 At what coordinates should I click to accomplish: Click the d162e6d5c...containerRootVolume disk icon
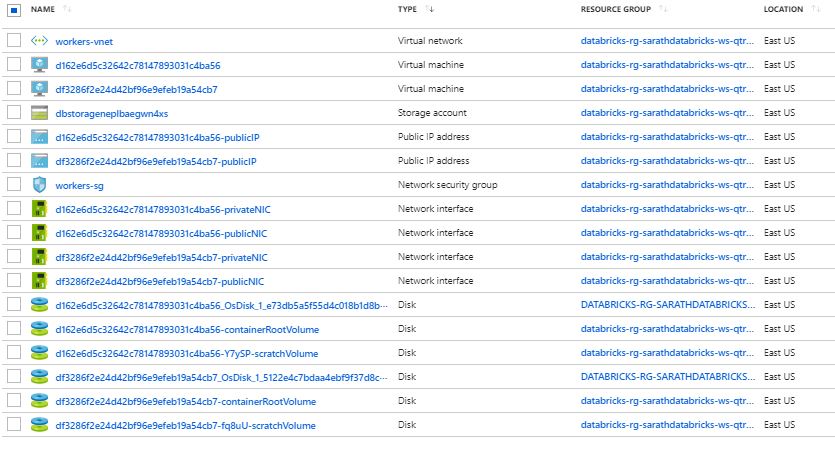pos(40,329)
